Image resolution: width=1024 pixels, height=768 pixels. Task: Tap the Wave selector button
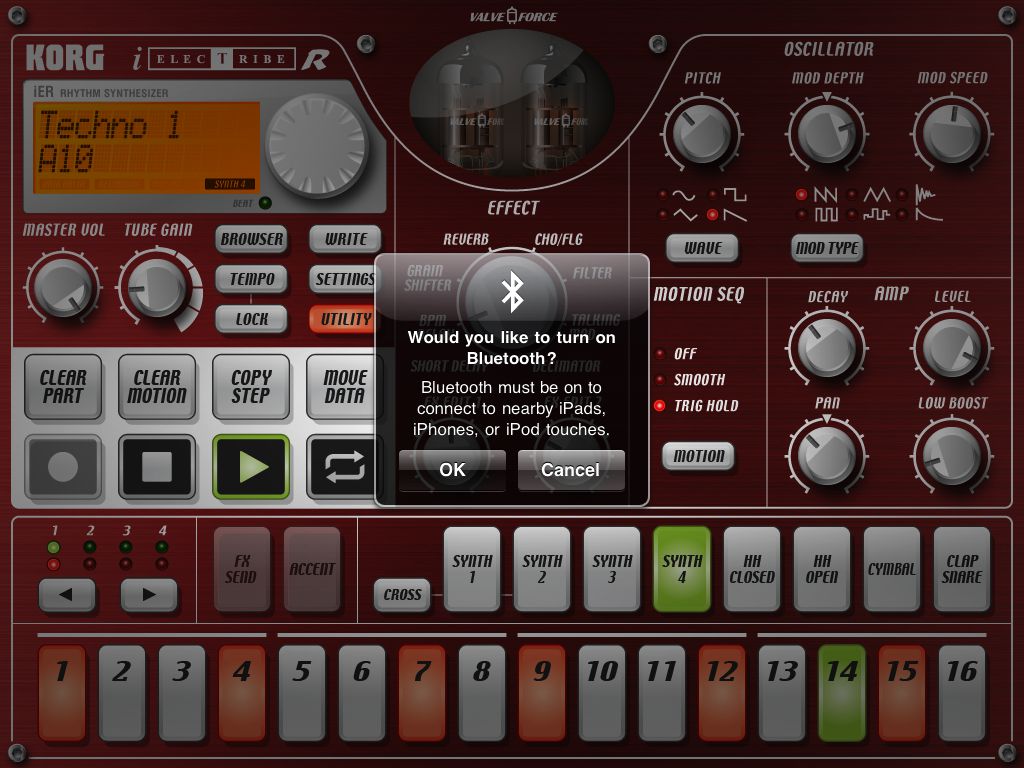click(x=703, y=248)
